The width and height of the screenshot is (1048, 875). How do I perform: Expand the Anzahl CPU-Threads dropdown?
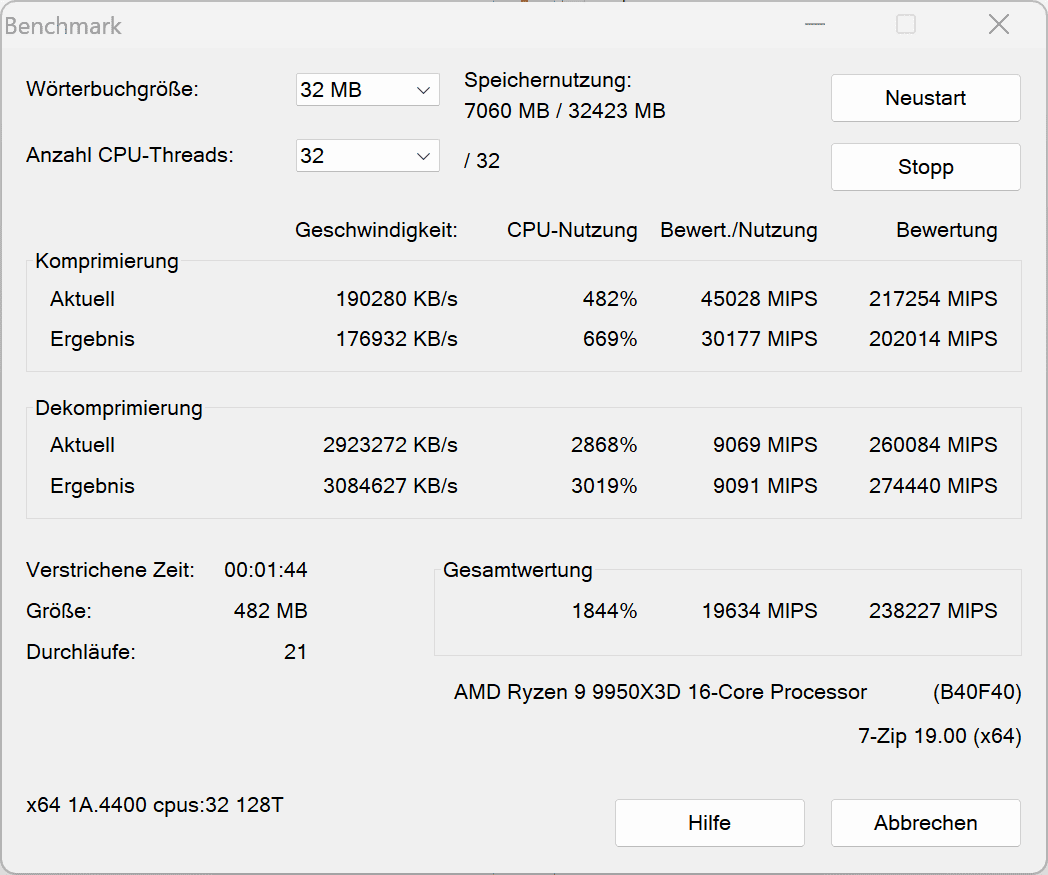point(367,156)
